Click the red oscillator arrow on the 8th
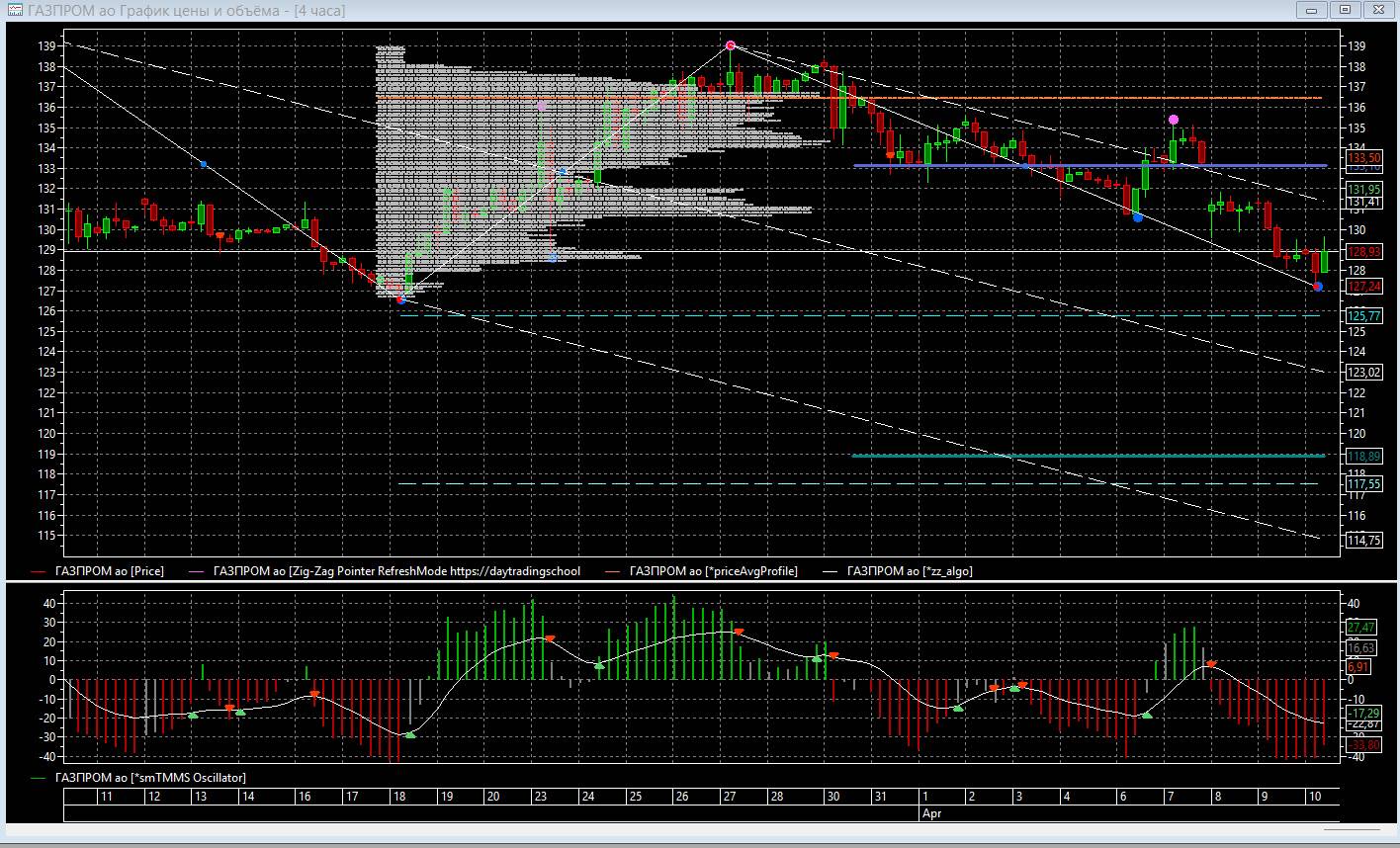This screenshot has height=848, width=1400. pos(1210,664)
